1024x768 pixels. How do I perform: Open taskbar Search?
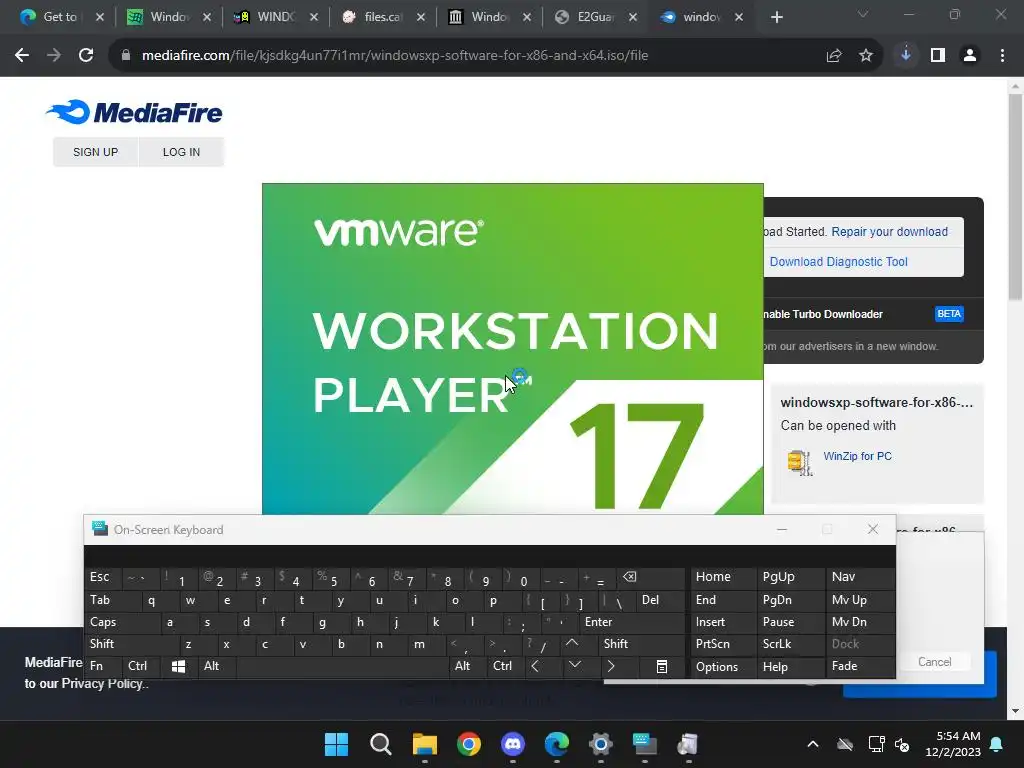[x=381, y=744]
